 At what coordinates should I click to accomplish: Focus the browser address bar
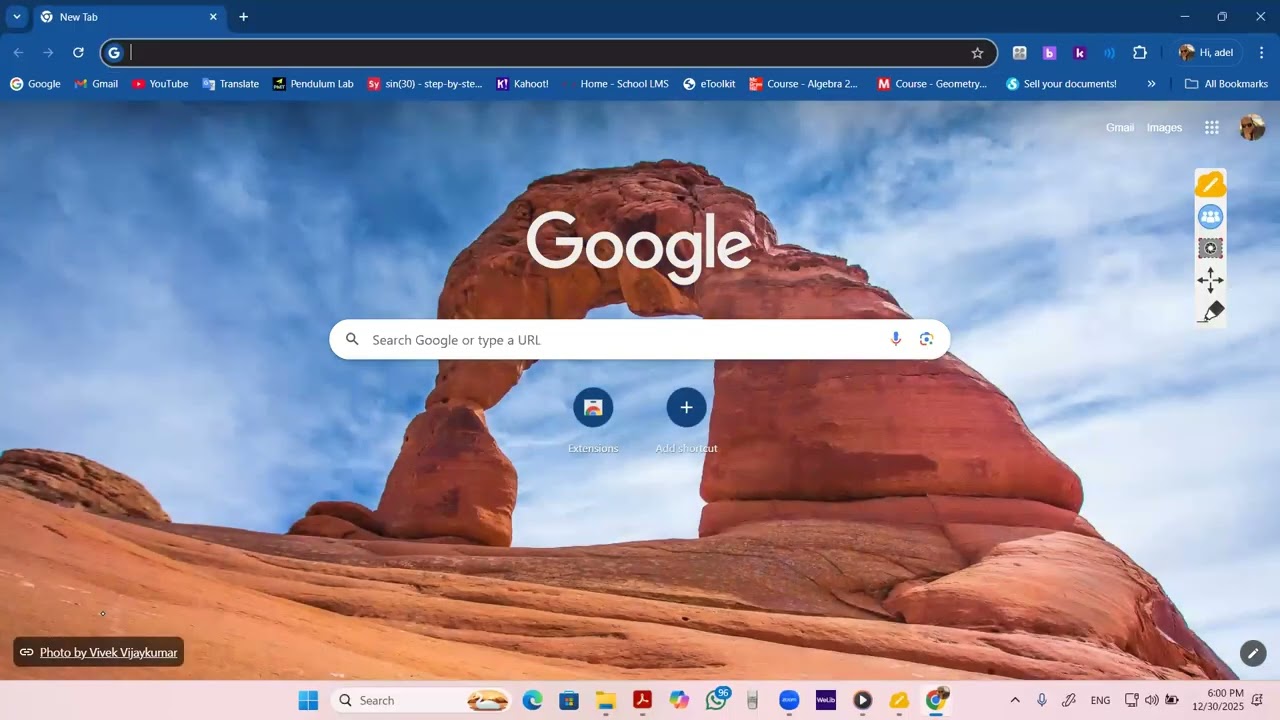click(x=548, y=53)
